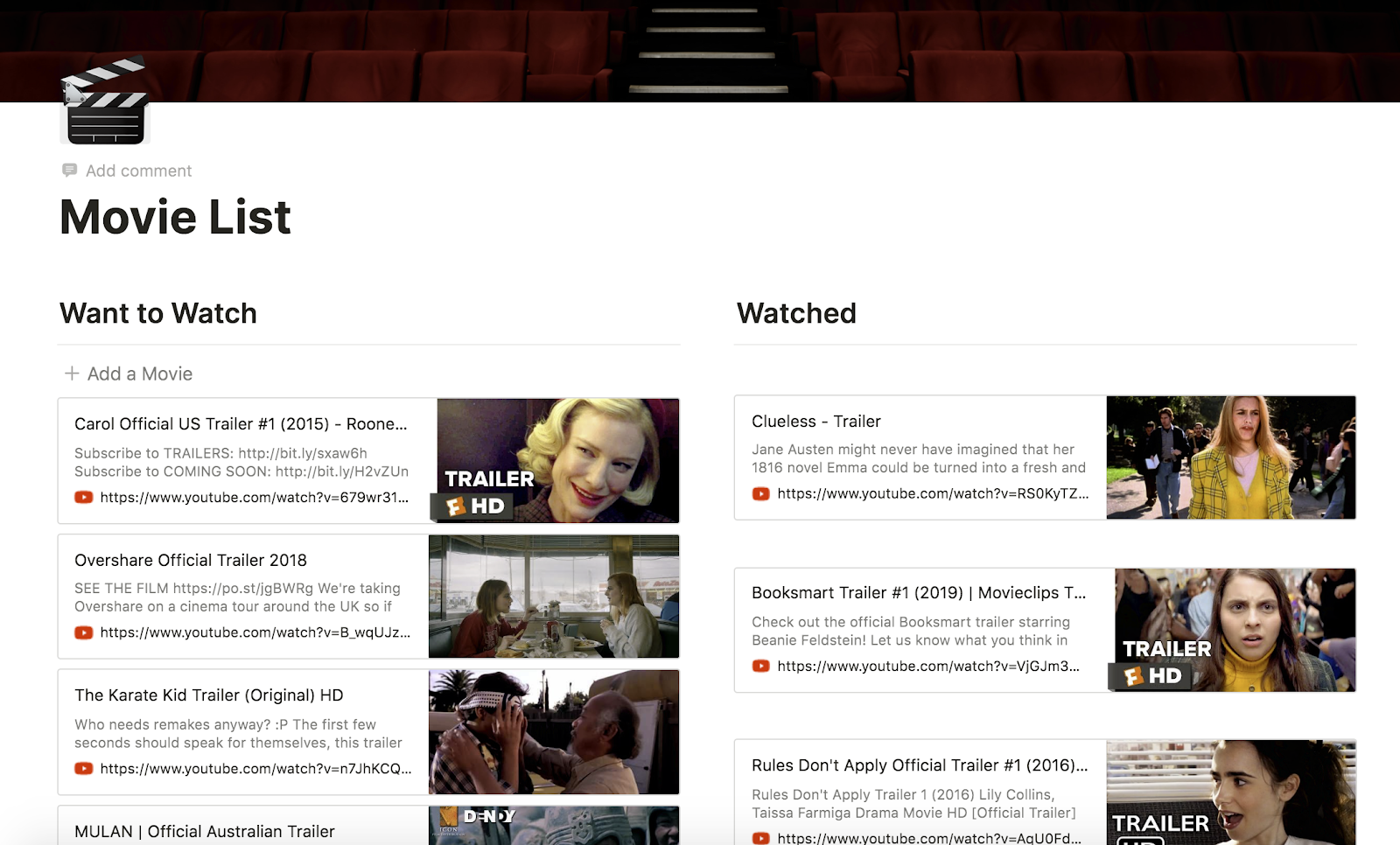Click the Clueless trailer thumbnail
The image size is (1400, 845).
(1231, 457)
